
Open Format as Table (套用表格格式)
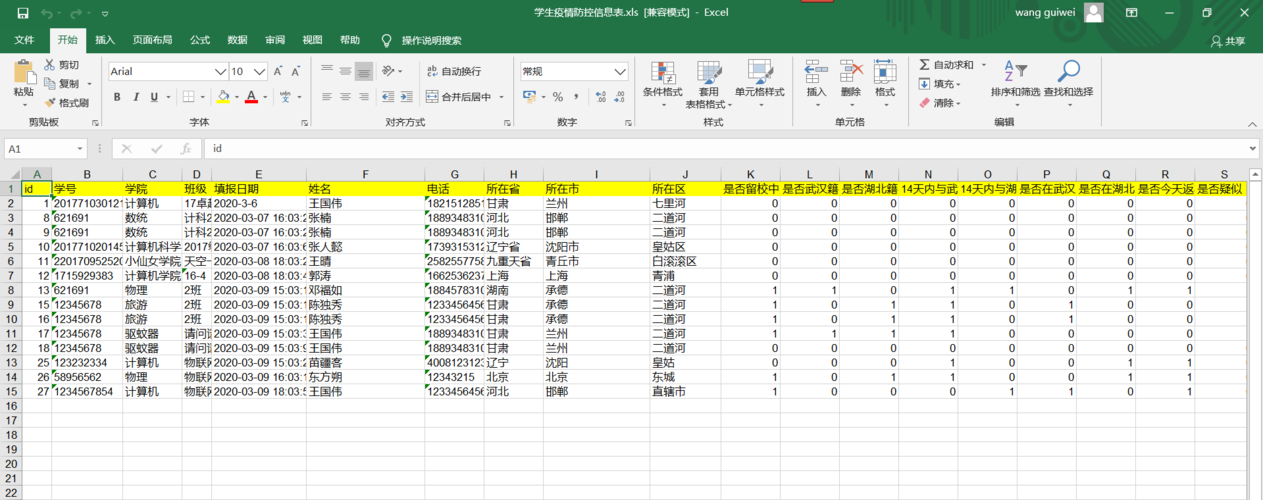click(x=708, y=84)
